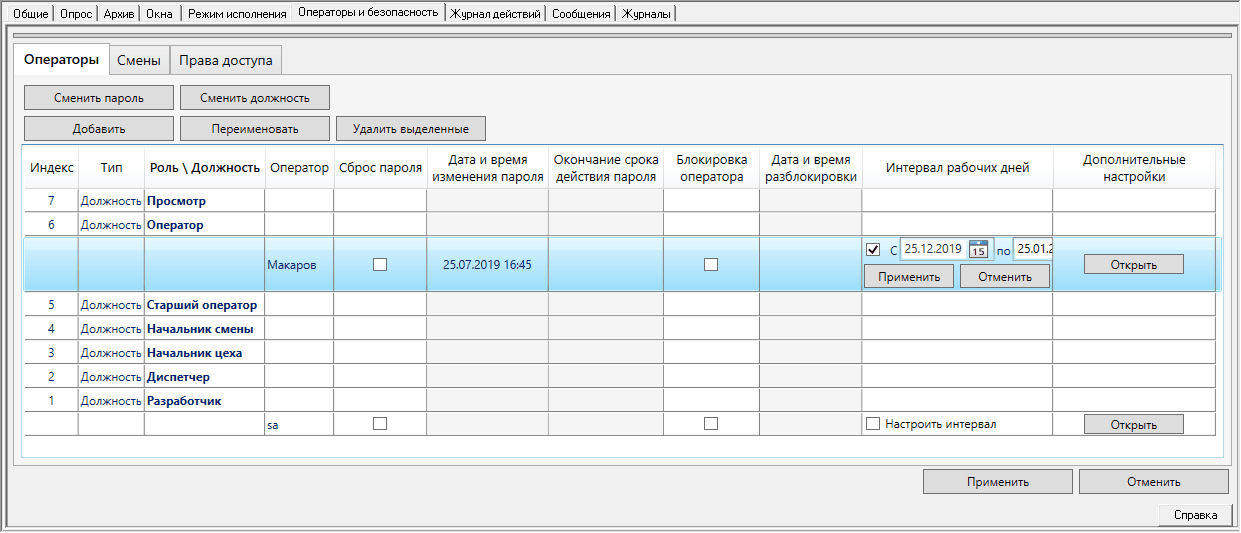The image size is (1241, 533).
Task: Select the Начальник цеха role row
Action: click(x=620, y=353)
